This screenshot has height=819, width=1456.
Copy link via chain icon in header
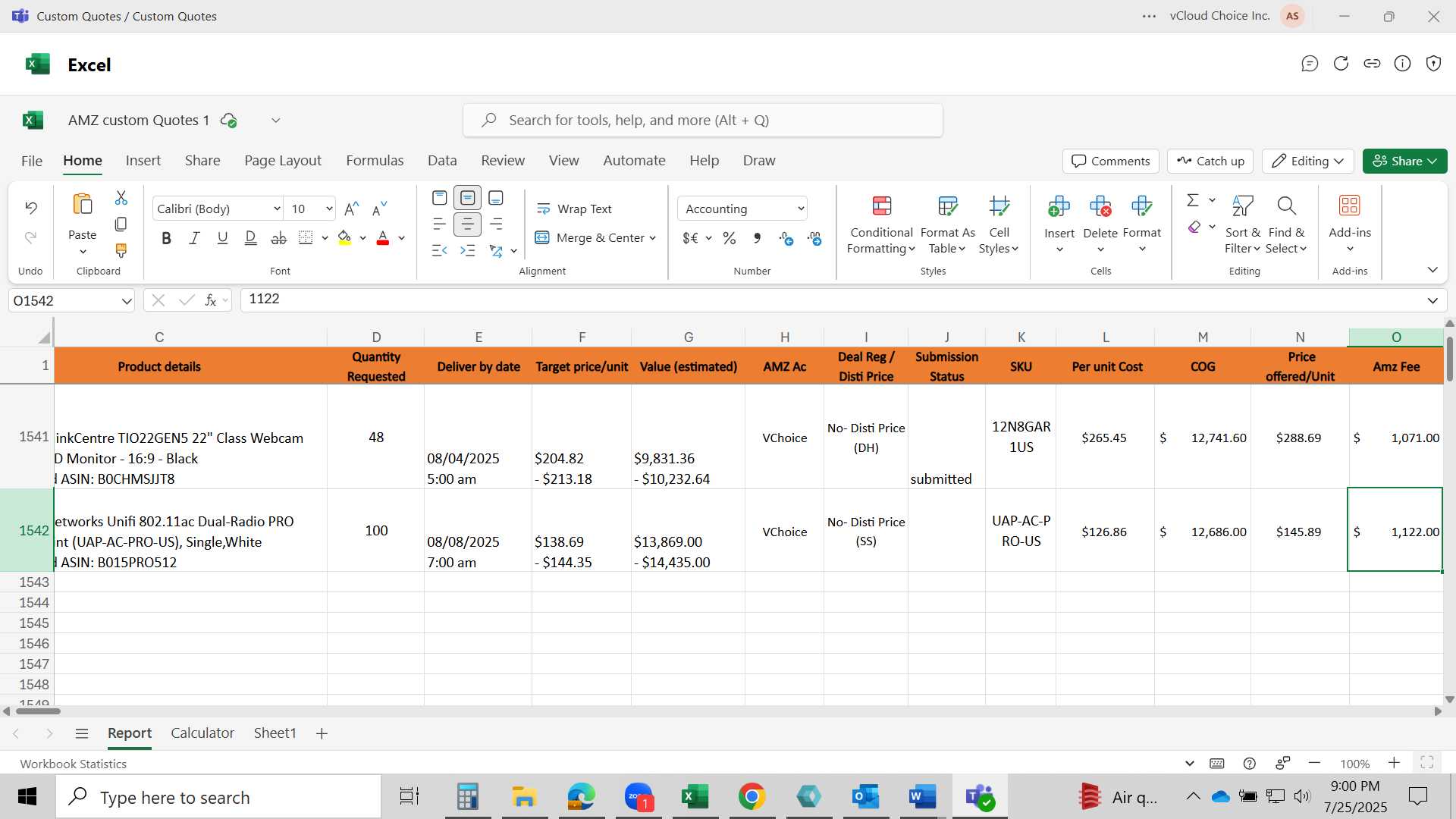tap(1372, 64)
